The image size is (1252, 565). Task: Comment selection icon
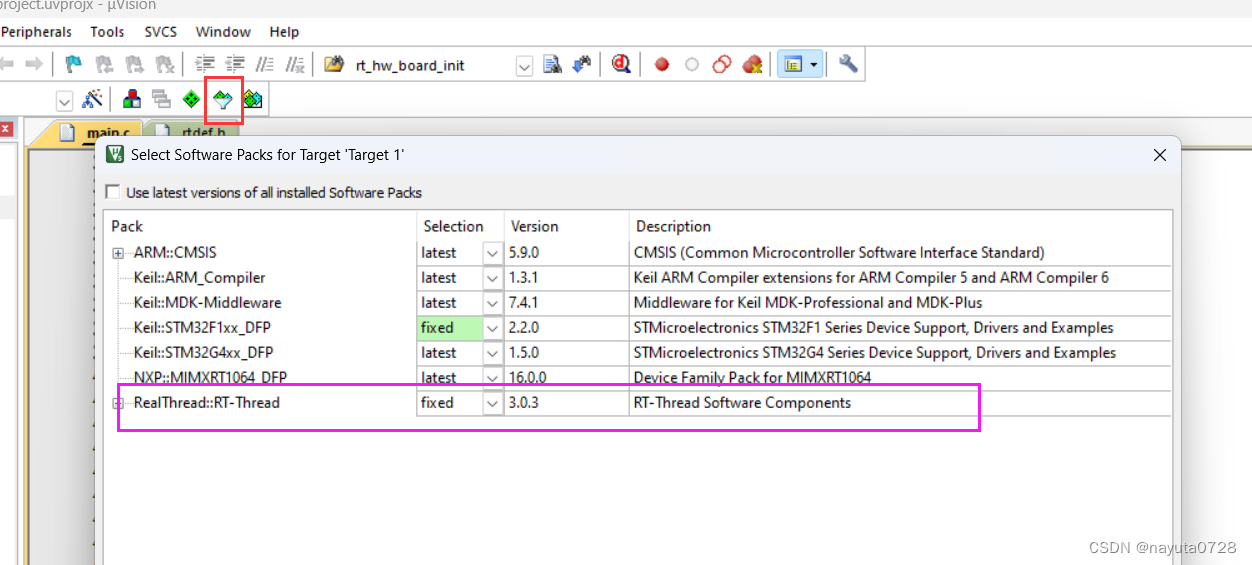(x=265, y=65)
